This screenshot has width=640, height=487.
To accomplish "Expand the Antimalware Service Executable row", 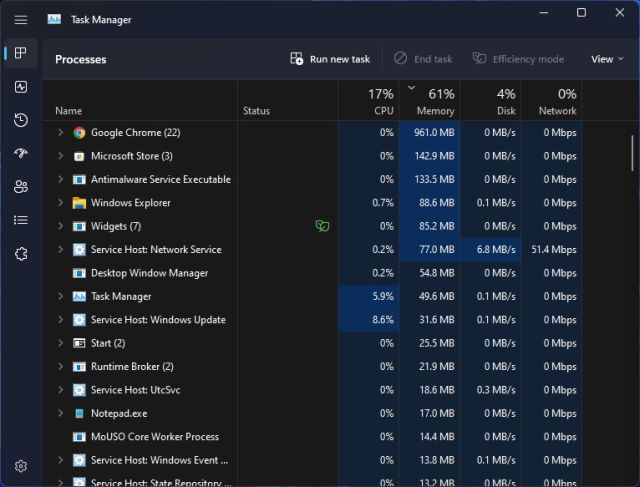I will coord(60,179).
